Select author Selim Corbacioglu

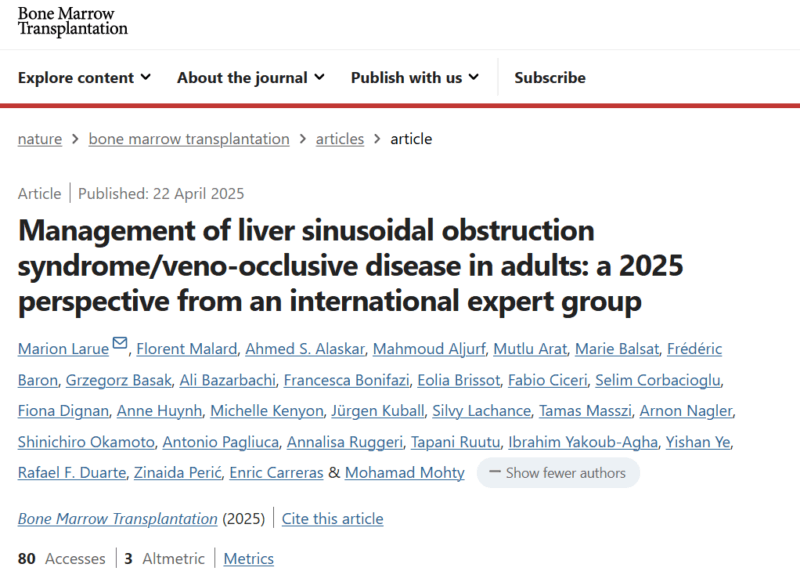click(658, 380)
